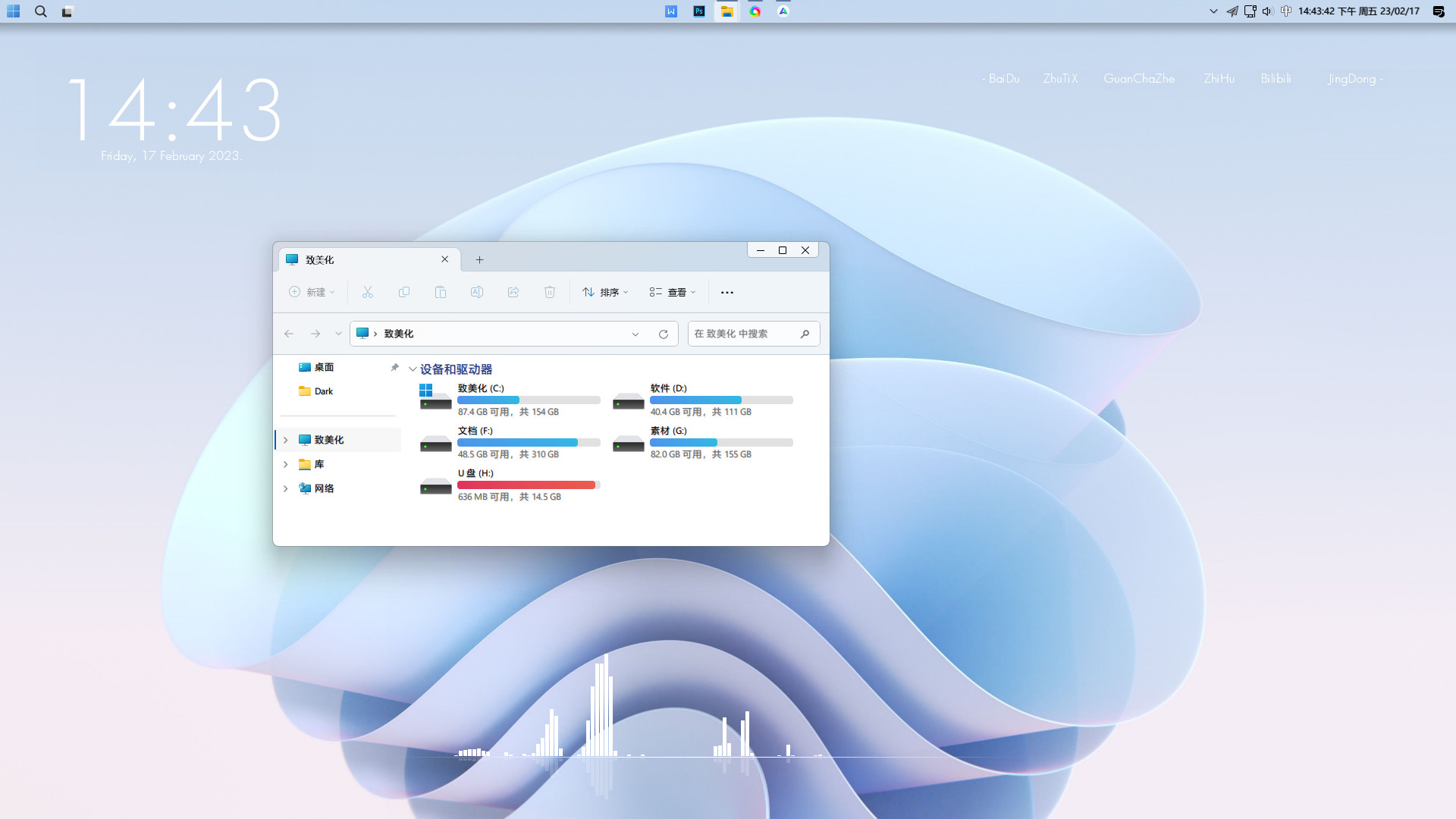Open more options with the ... menu
The image size is (1456, 819).
(x=727, y=292)
